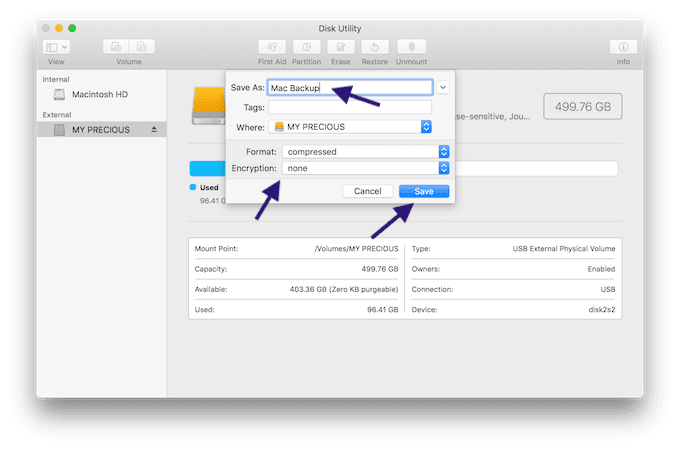Select the Erase toolbar icon
680x450 pixels.
pyautogui.click(x=341, y=47)
